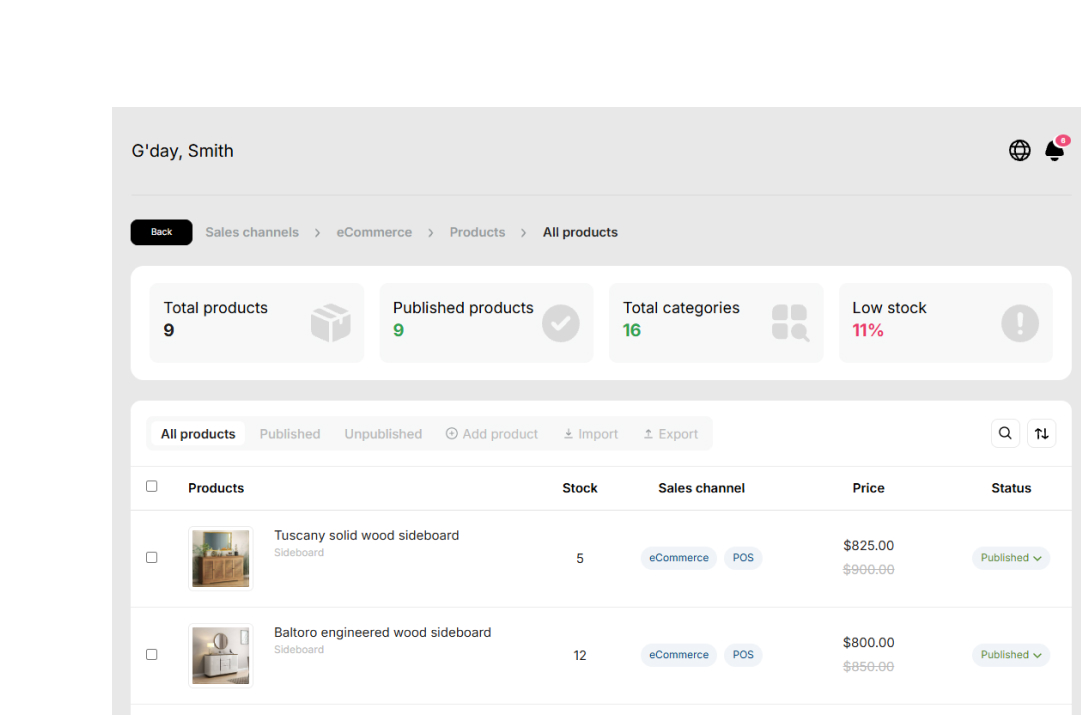Click the Sales channel column header
Viewport: 1081px width, 715px height.
pyautogui.click(x=701, y=488)
